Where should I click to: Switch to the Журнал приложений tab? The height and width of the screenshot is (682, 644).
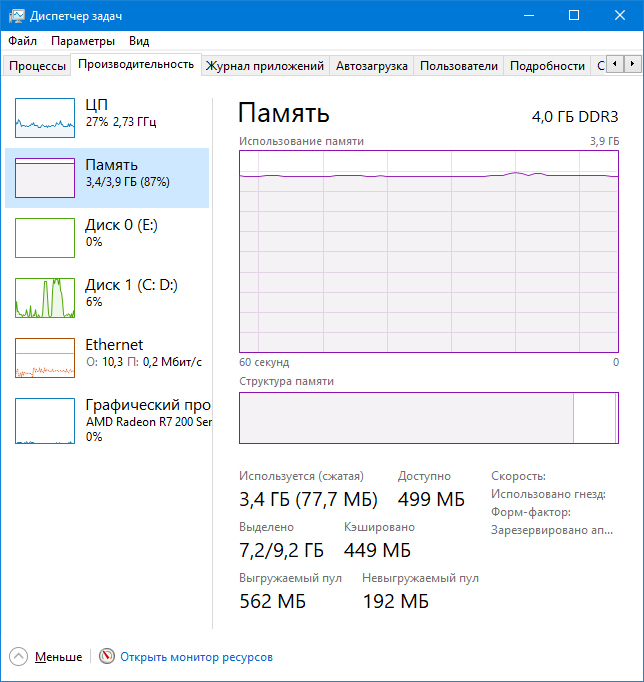point(265,66)
